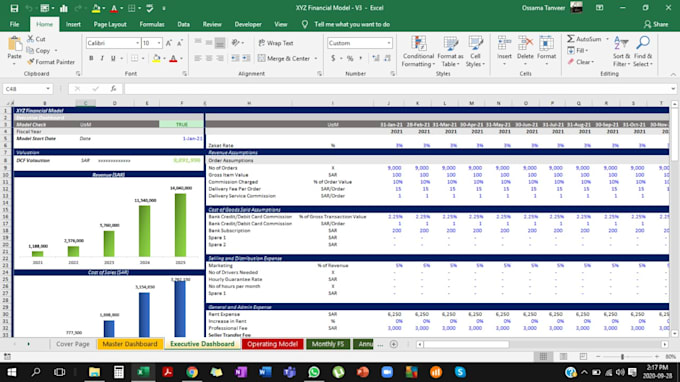Open the Operating Model sheet tab
The width and height of the screenshot is (680, 382).
pyautogui.click(x=272, y=344)
